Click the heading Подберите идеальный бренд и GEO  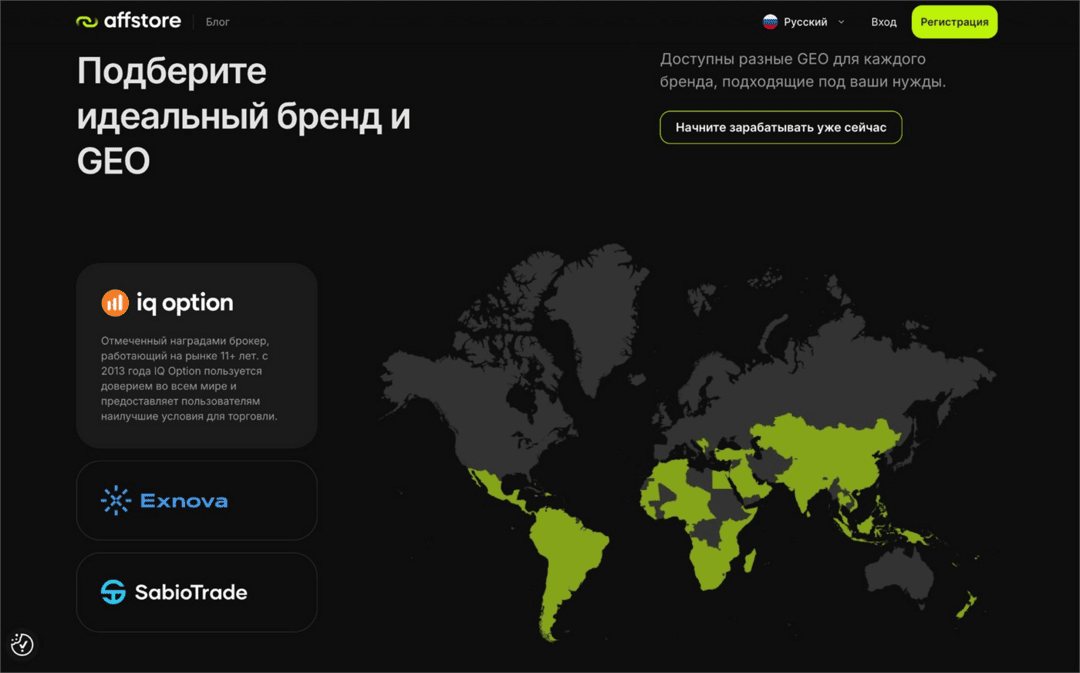(244, 116)
